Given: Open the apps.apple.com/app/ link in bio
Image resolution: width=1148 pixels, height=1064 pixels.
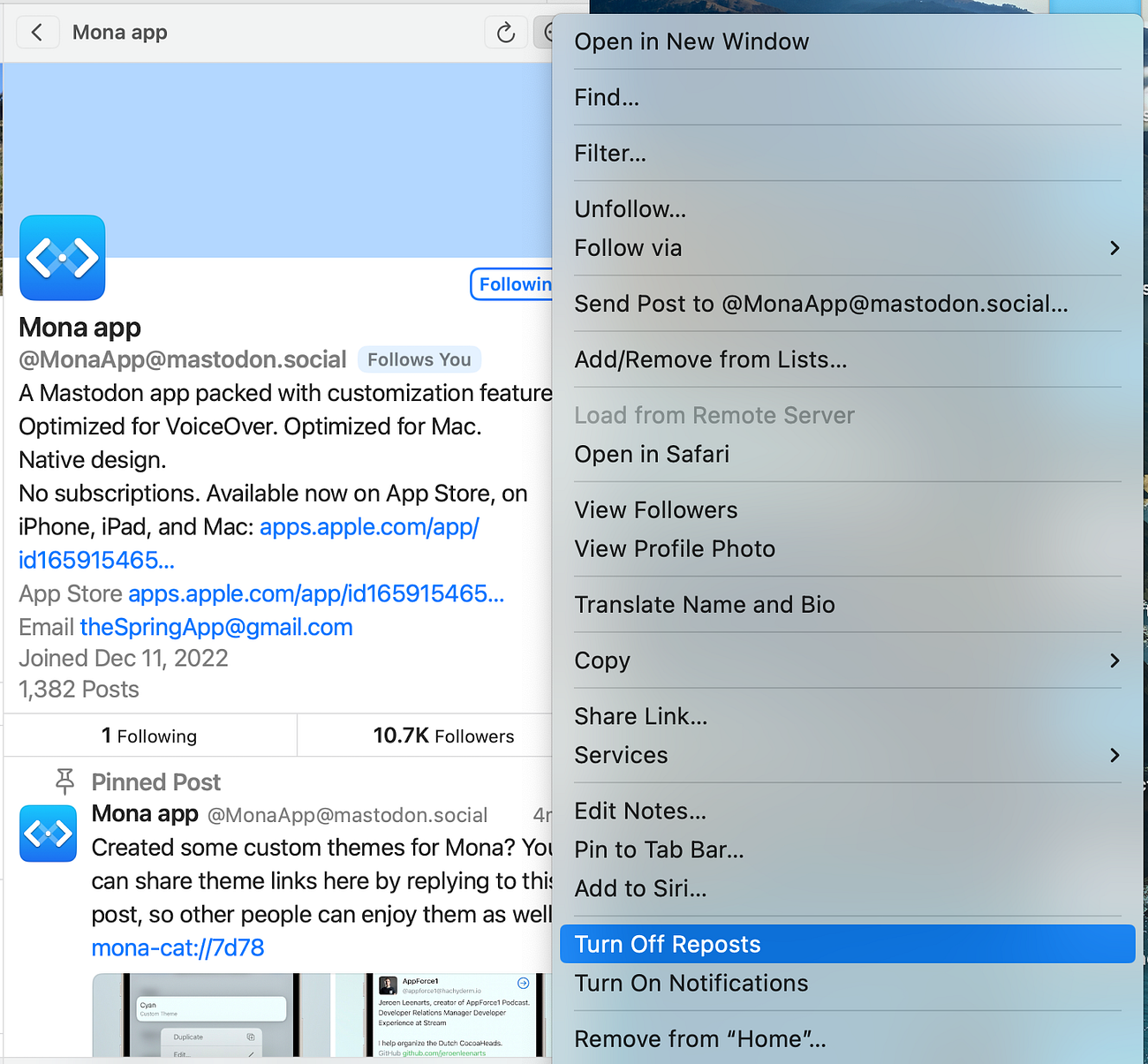Looking at the screenshot, I should click(369, 527).
